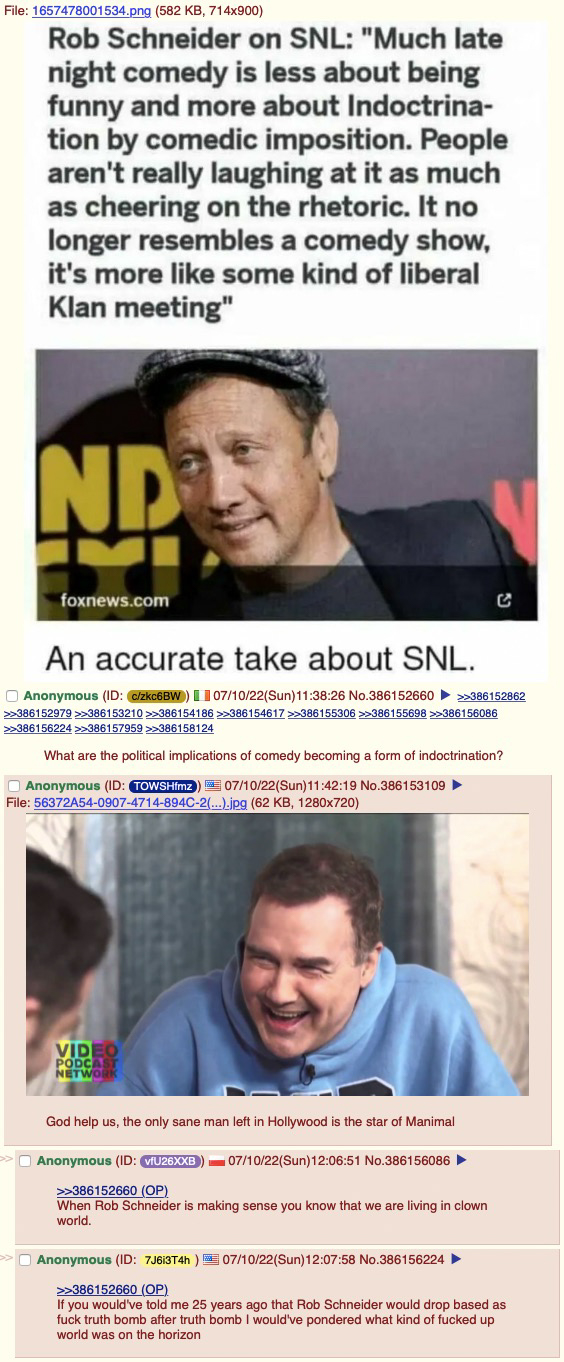
Task: Tick the checkbox on post 386156086
Action: pos(25,1161)
